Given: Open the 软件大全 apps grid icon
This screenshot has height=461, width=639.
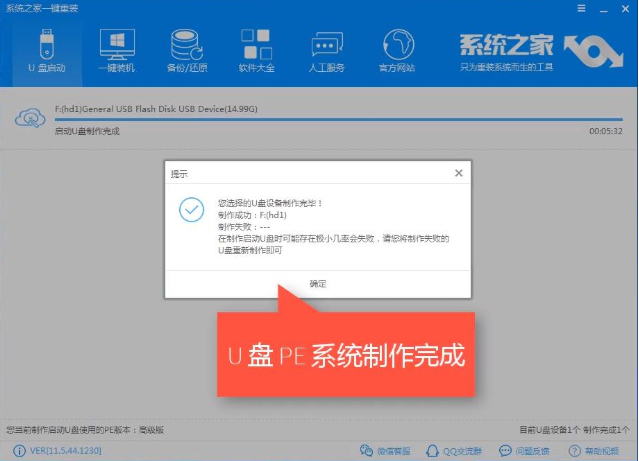Looking at the screenshot, I should pyautogui.click(x=256, y=50).
